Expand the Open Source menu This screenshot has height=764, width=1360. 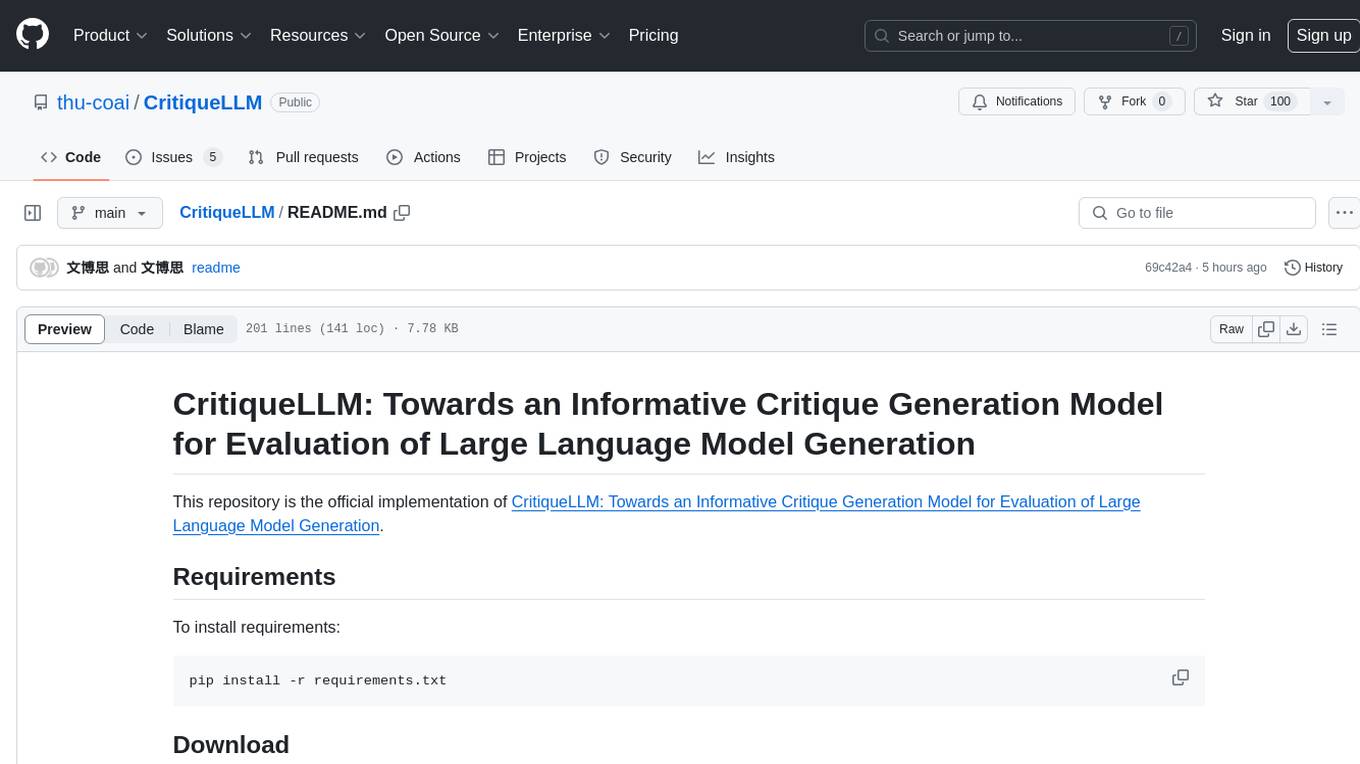pyautogui.click(x=442, y=35)
